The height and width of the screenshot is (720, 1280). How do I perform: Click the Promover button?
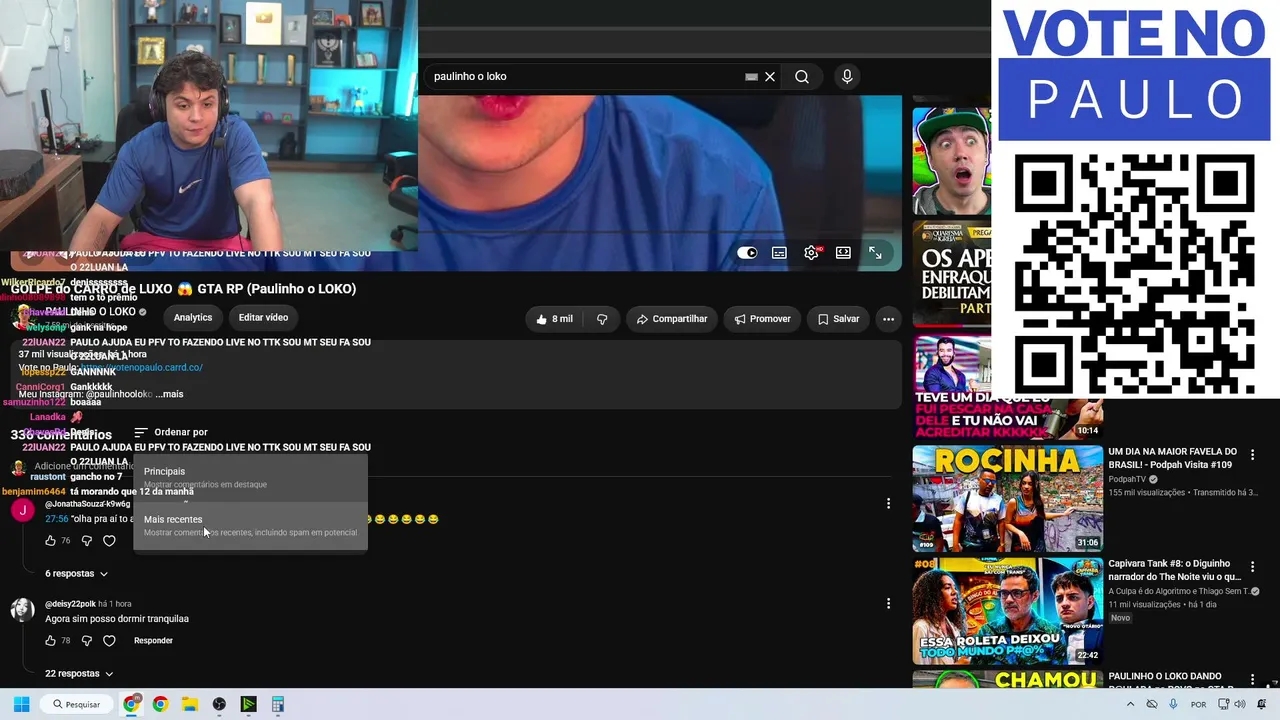[x=762, y=319]
